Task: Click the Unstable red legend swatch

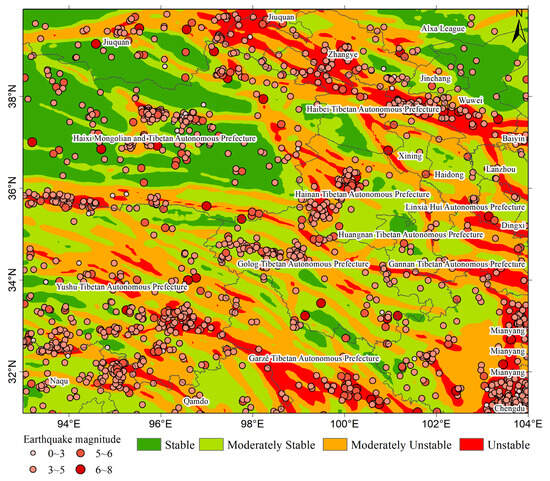Action: coord(472,445)
